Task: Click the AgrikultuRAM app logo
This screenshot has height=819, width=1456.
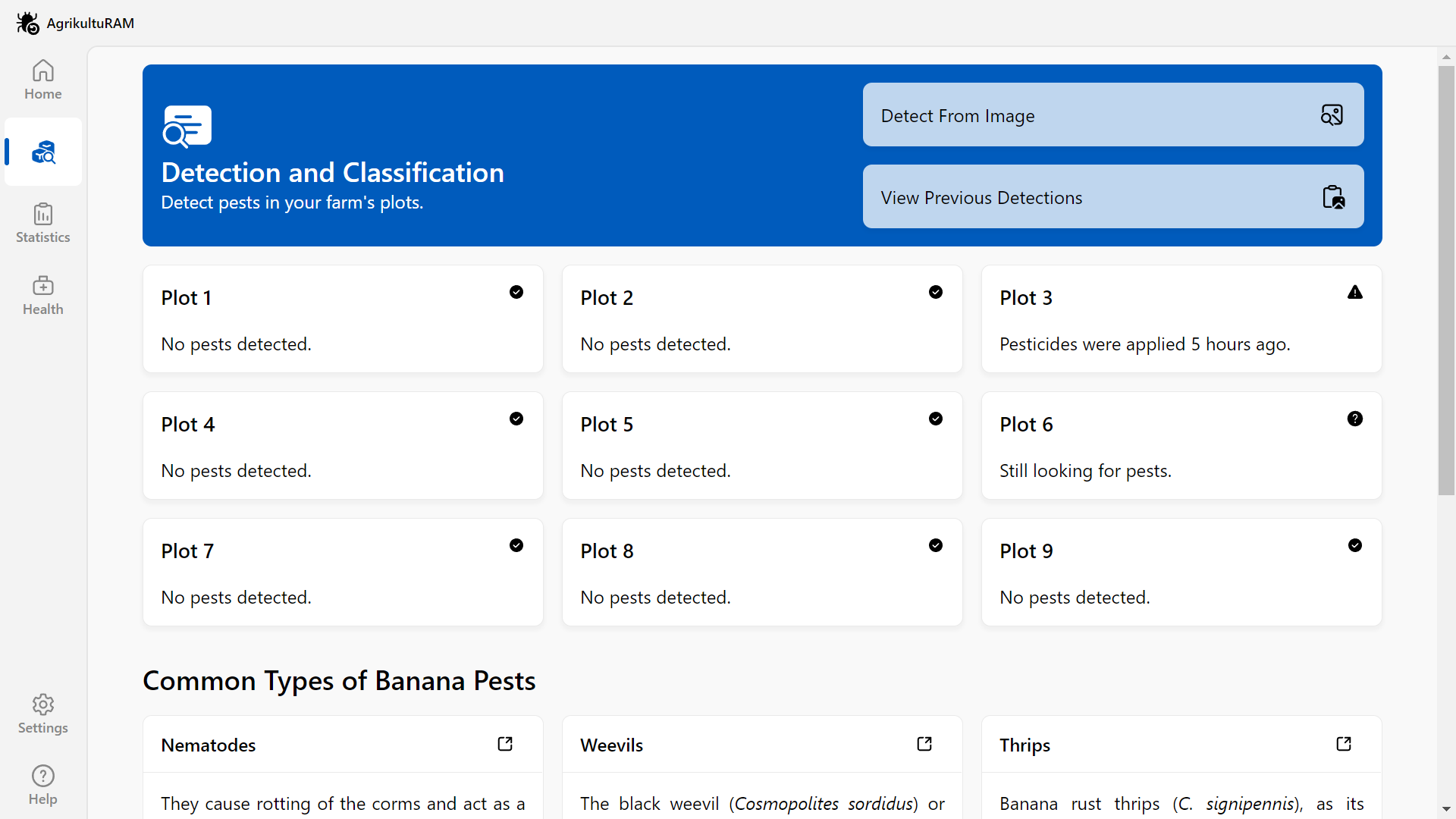Action: click(28, 24)
